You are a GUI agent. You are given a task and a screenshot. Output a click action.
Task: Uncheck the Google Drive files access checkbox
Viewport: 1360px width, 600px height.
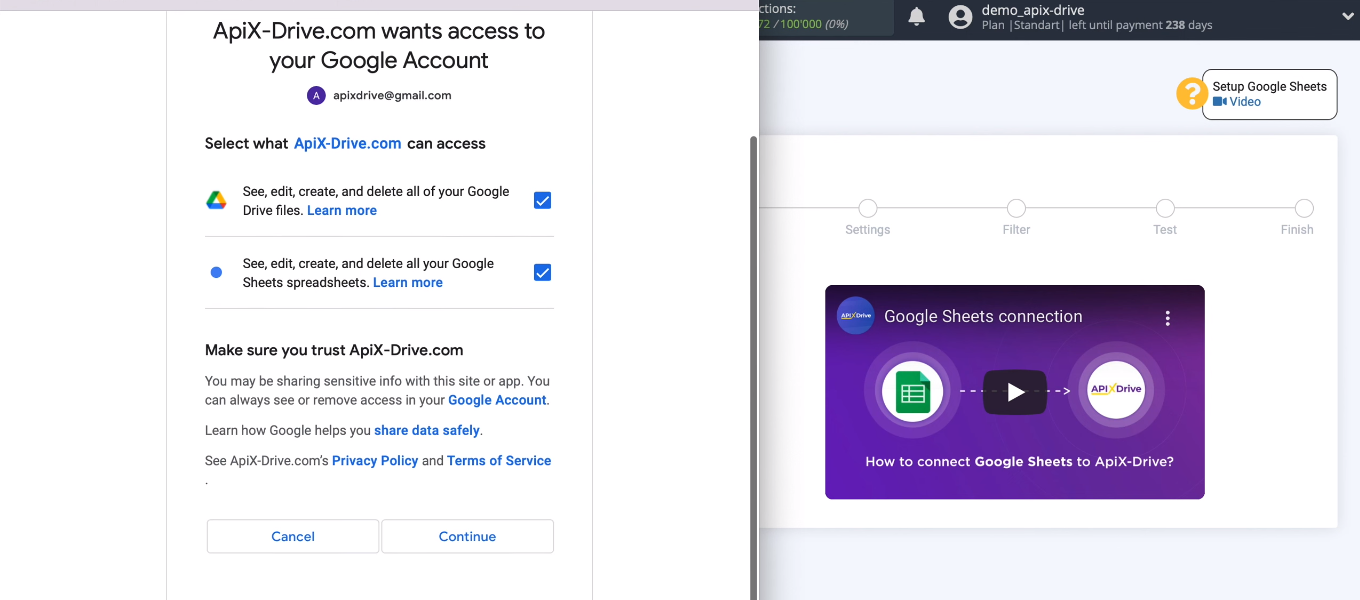[542, 200]
